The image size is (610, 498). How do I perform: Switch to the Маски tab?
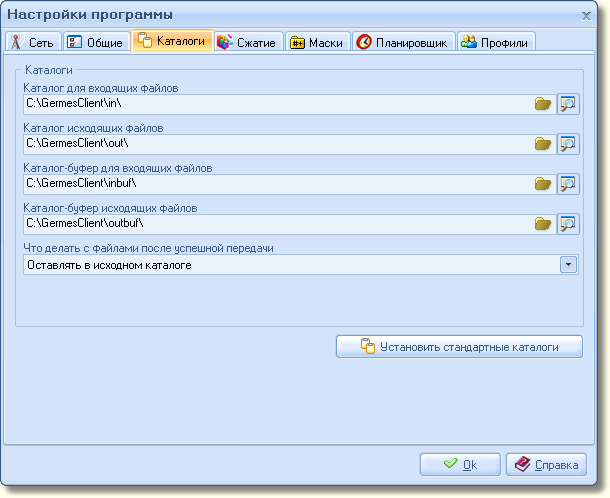(318, 42)
